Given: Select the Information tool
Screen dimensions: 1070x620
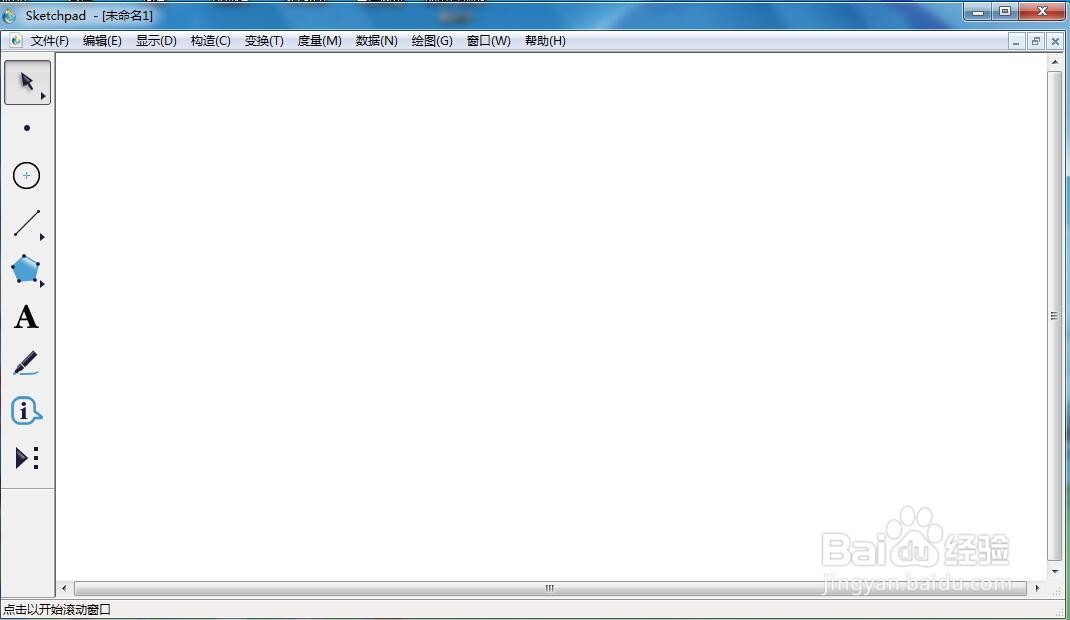Looking at the screenshot, I should [x=27, y=411].
